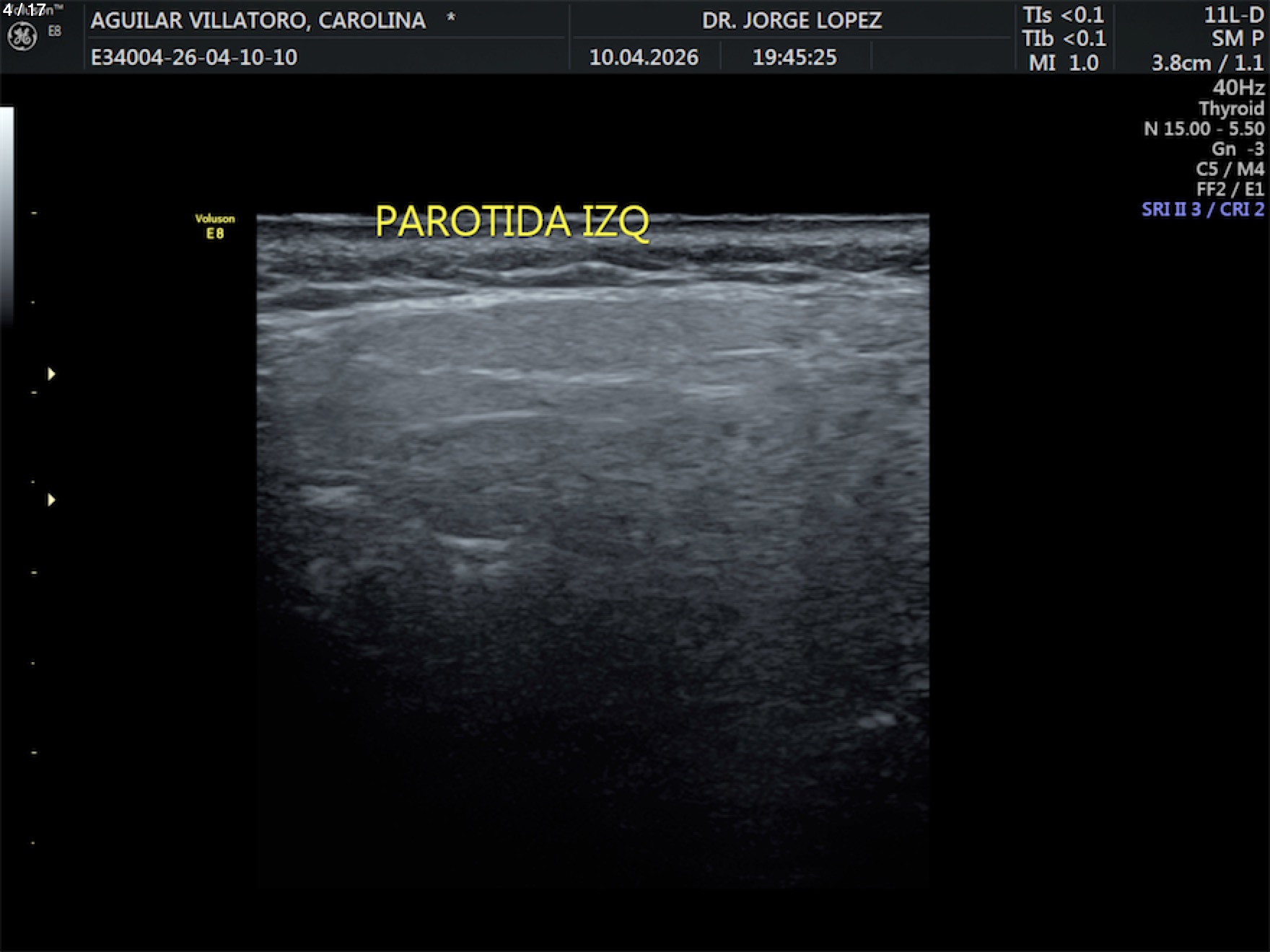1270x952 pixels.
Task: Select the PAROTIDA IZQ annotation label
Action: click(512, 221)
